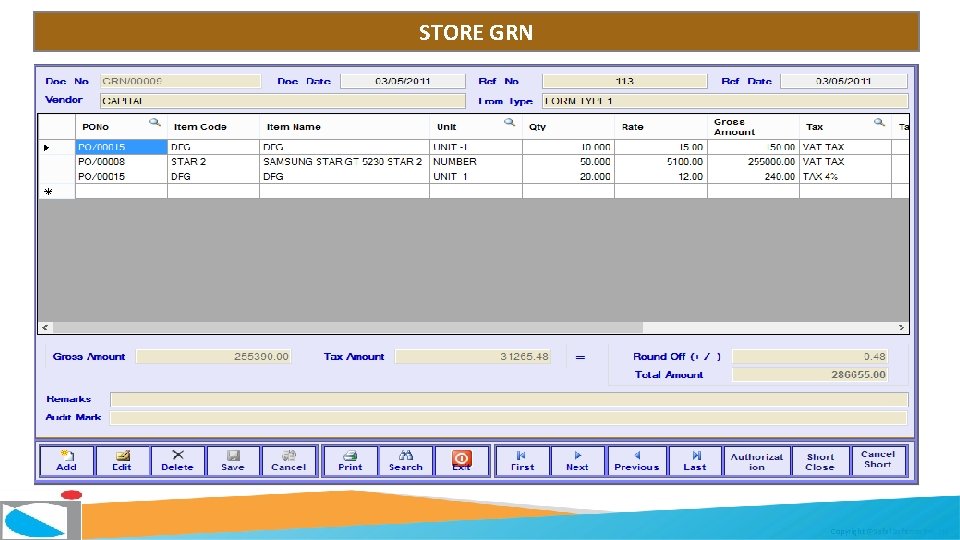Image resolution: width=960 pixels, height=540 pixels.
Task: Click the Qty column header
Action: [x=568, y=127]
